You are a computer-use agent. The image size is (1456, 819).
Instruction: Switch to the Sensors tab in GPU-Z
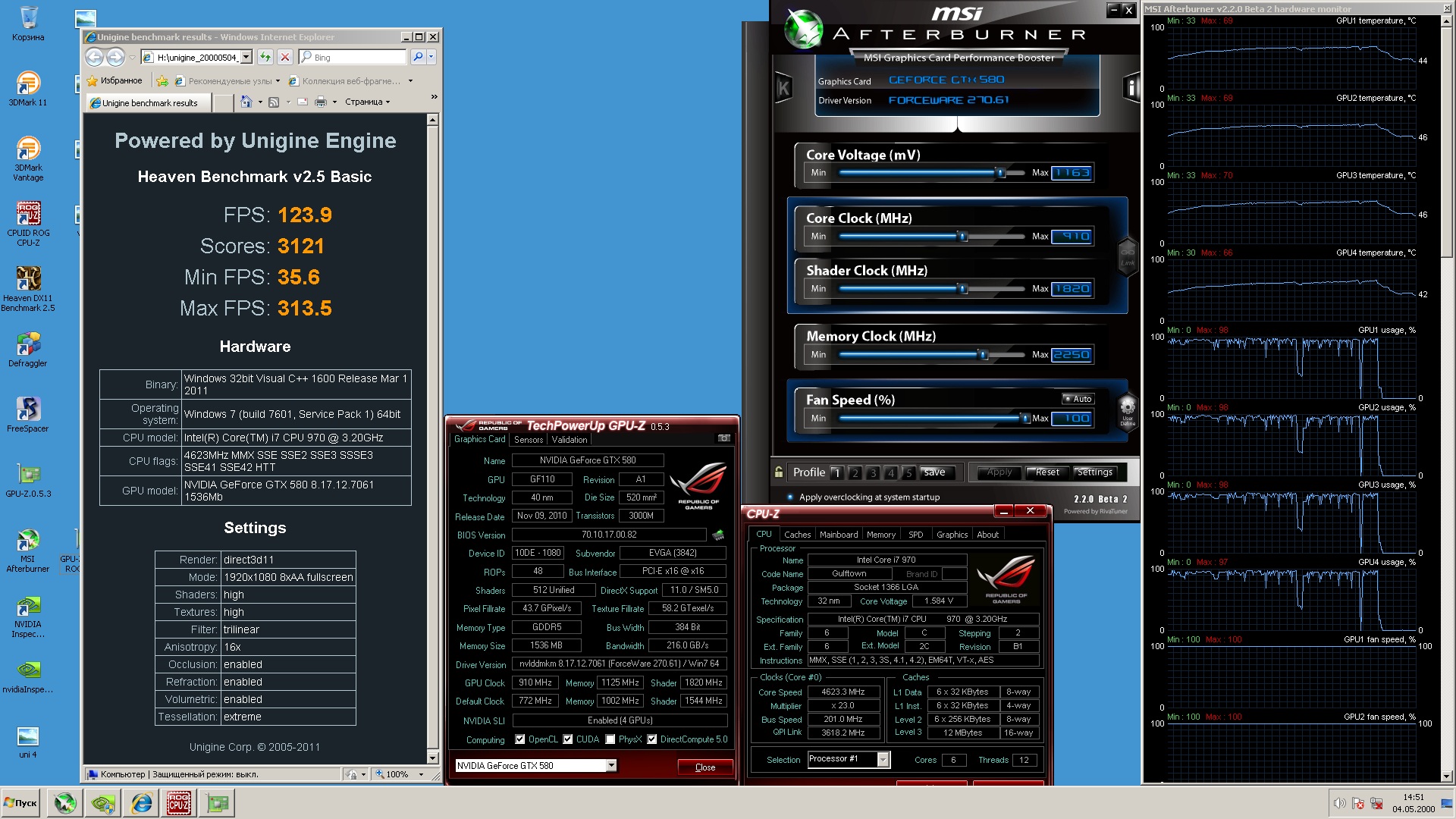tap(529, 440)
